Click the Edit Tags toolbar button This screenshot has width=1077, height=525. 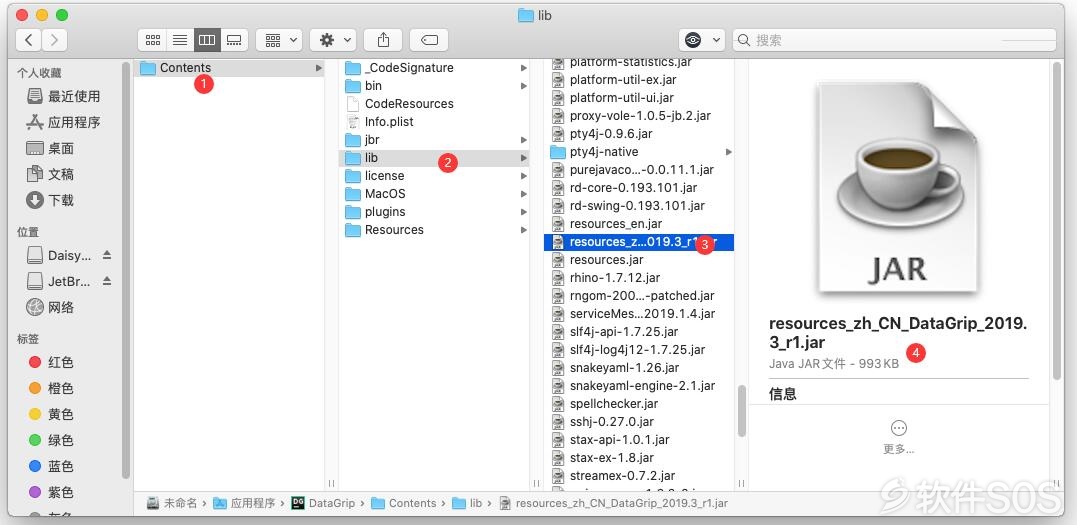(429, 40)
